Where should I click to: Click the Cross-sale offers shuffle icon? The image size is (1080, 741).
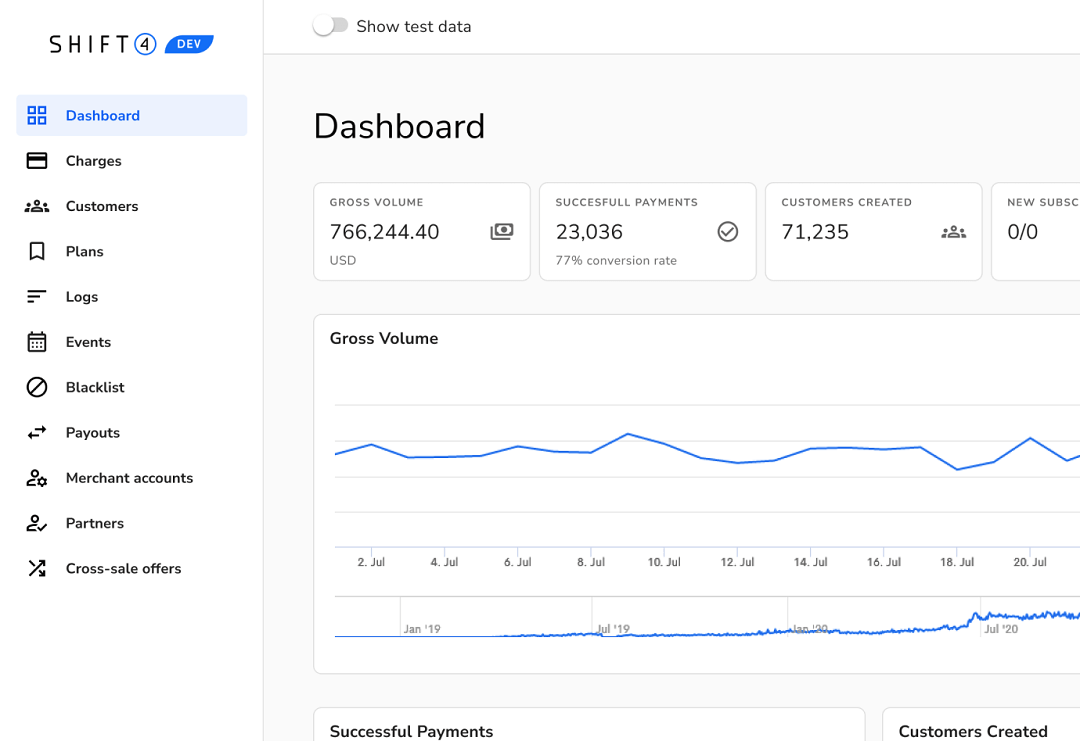tap(37, 568)
